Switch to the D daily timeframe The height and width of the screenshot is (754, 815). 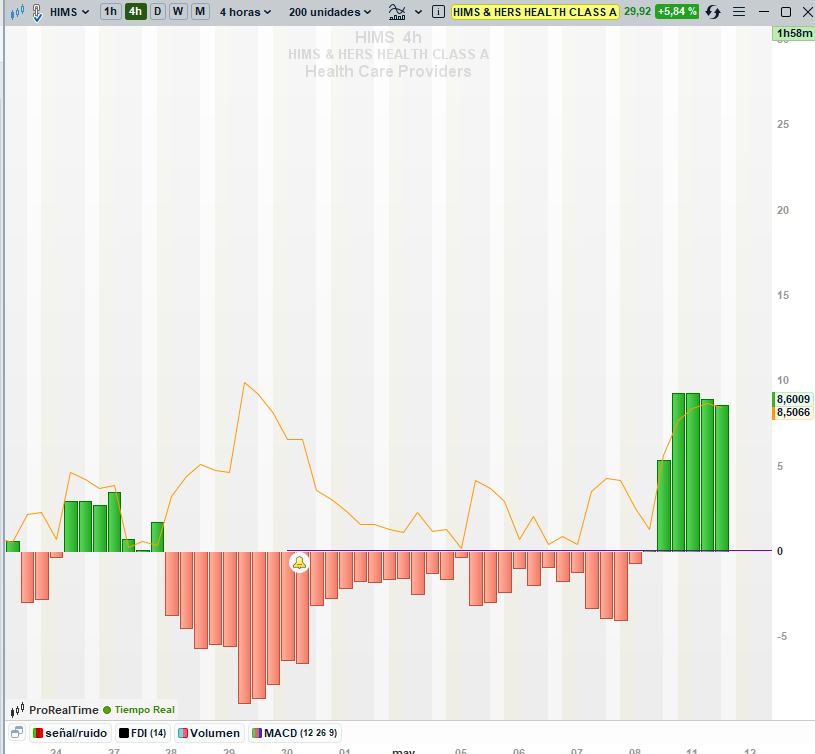click(x=157, y=11)
